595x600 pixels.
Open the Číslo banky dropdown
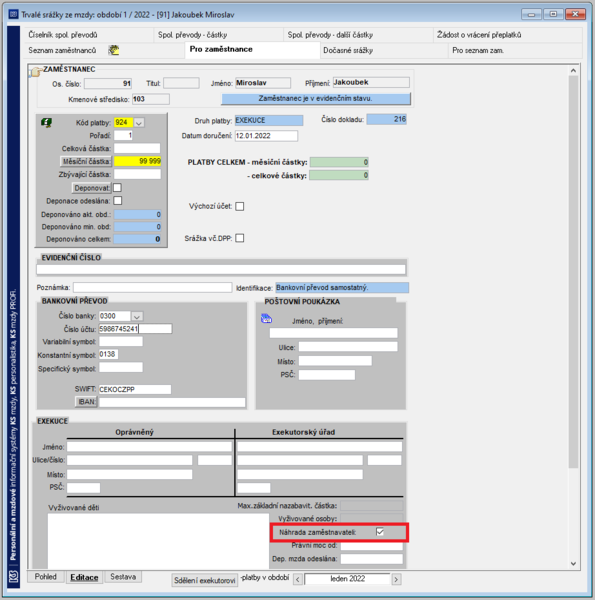tap(137, 316)
